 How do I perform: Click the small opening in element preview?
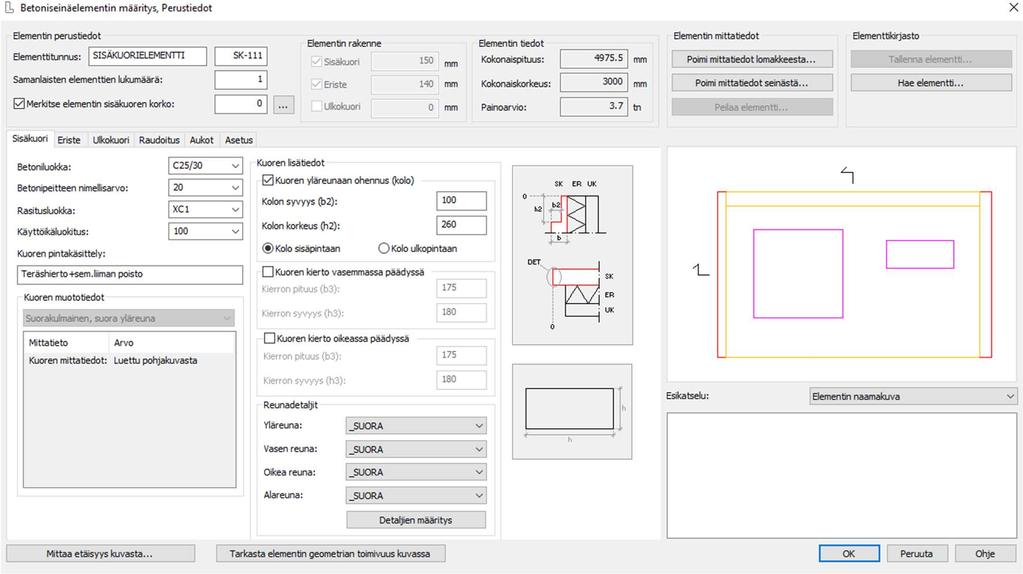[920, 254]
